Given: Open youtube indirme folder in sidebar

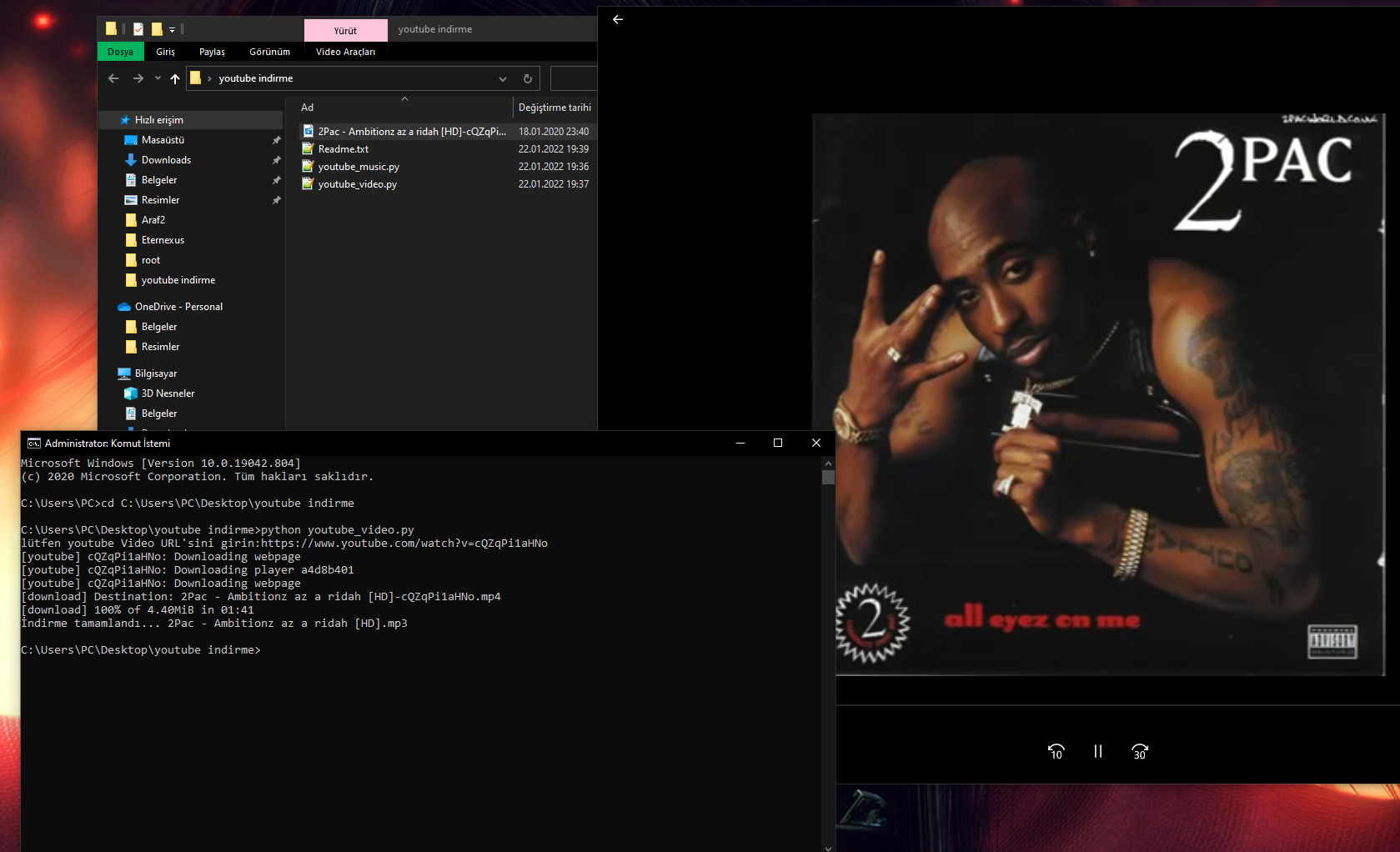Looking at the screenshot, I should [178, 280].
